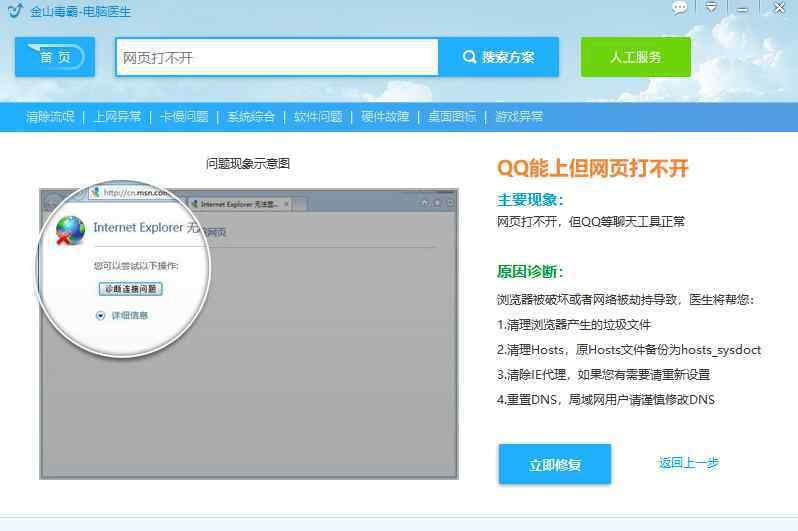Open 人工服务 manual service
This screenshot has width=798, height=531.
(636, 57)
